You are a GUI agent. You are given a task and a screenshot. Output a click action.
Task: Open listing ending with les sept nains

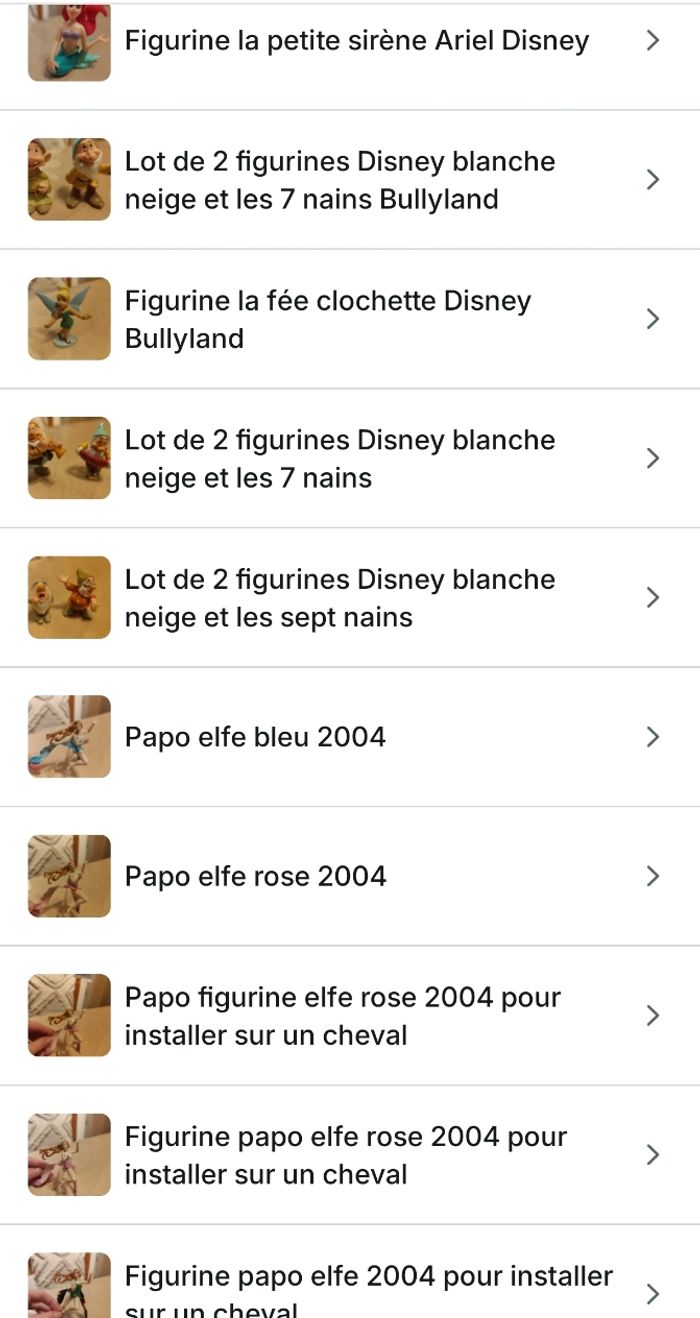339,597
